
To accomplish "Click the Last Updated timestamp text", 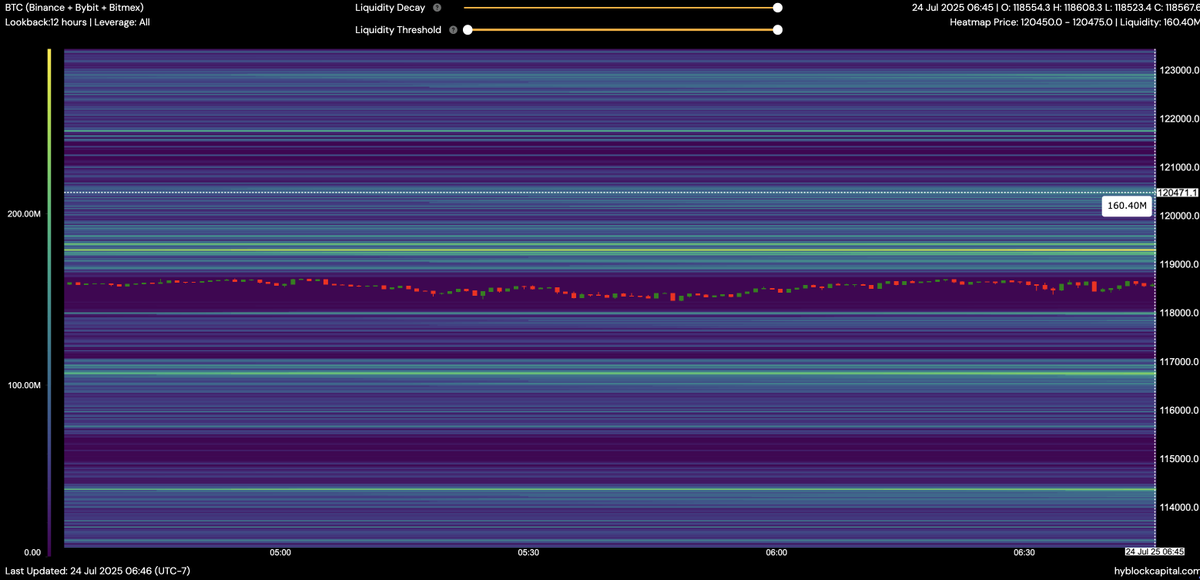I will (98, 571).
